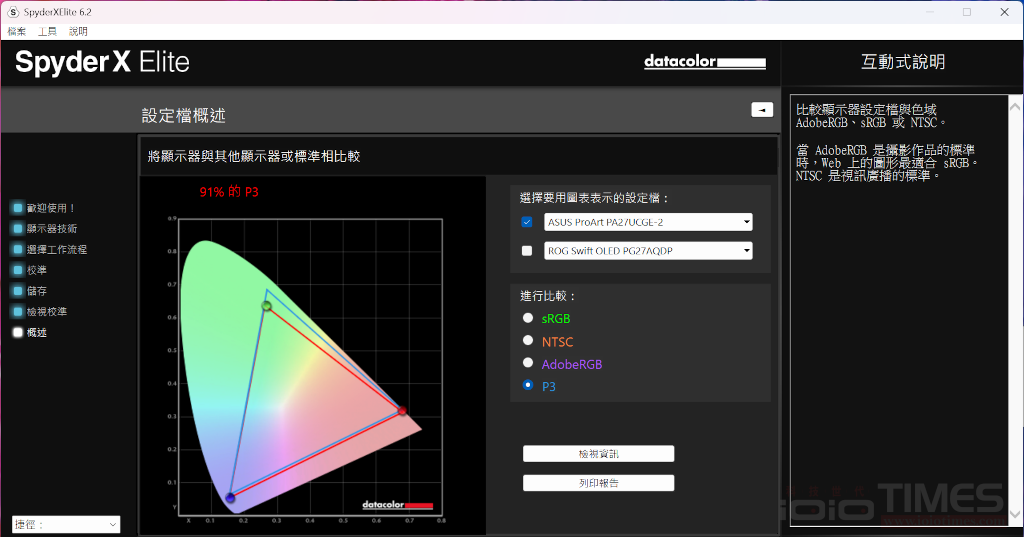Click the 互動式說明 panel heading
Image resolution: width=1024 pixels, height=537 pixels.
pyautogui.click(x=903, y=62)
